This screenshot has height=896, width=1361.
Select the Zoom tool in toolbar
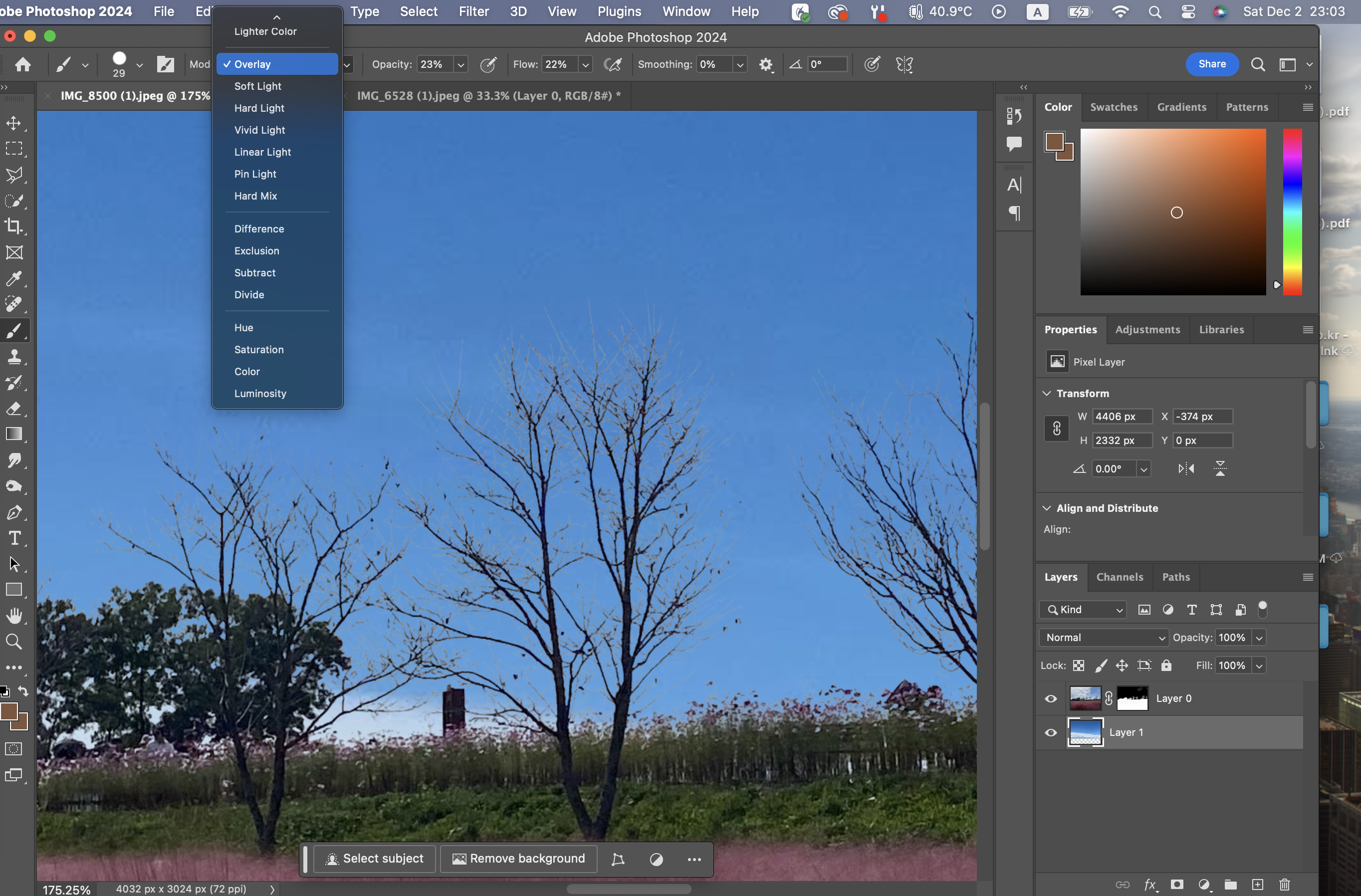point(14,642)
